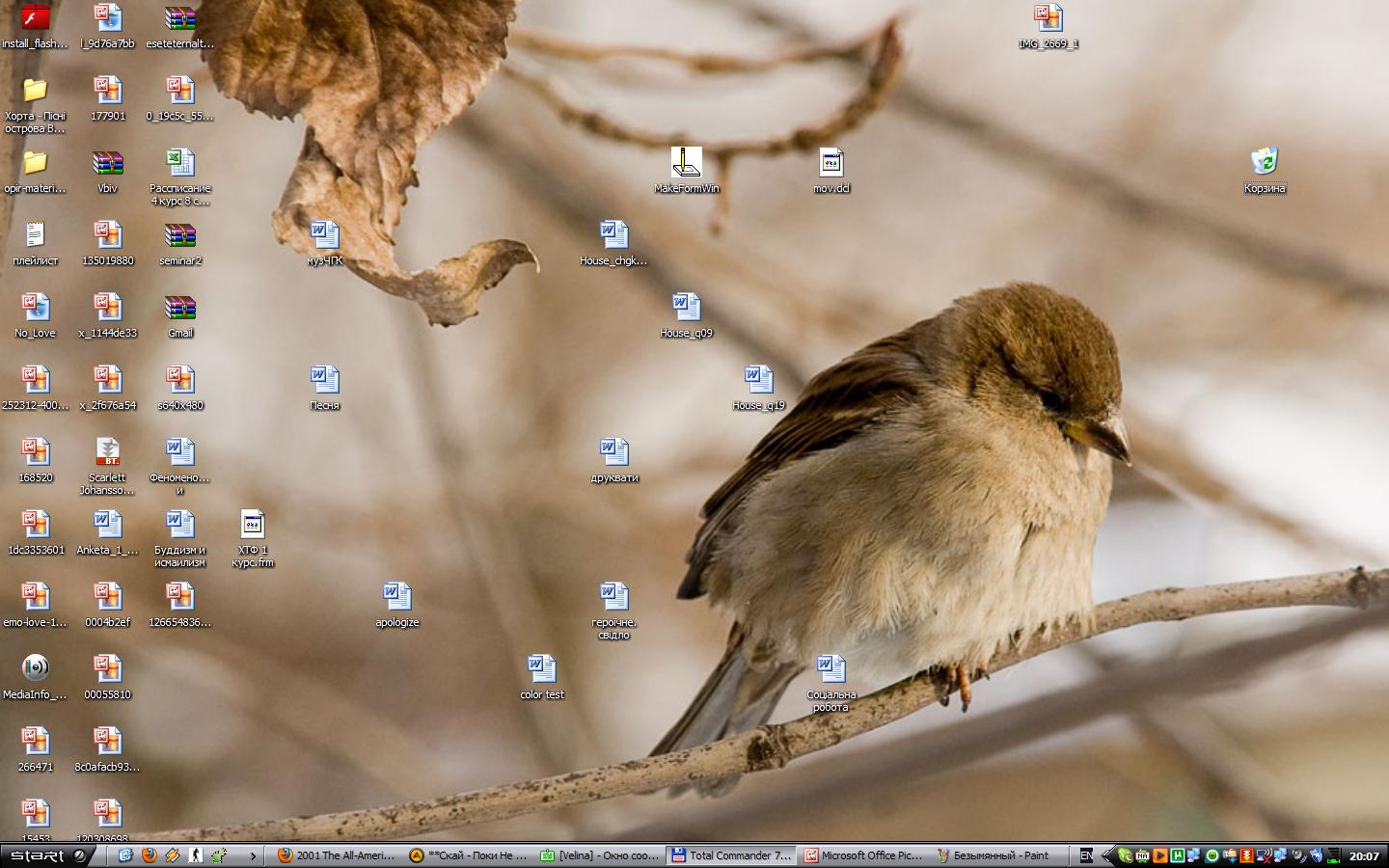
Task: Select the ХТФ 1 курс.frm file
Action: tap(253, 538)
